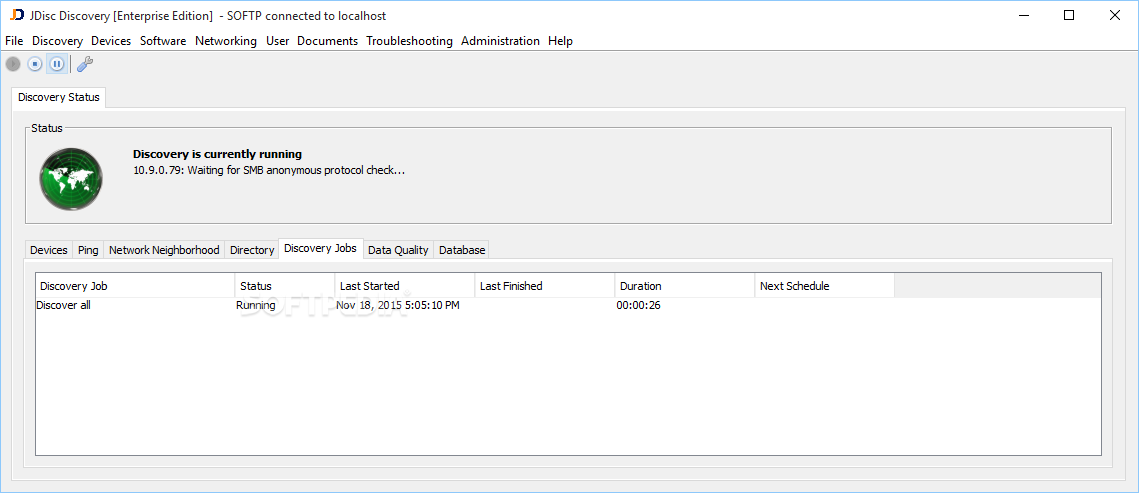Open the Discovery menu
Image resolution: width=1139 pixels, height=493 pixels.
tap(57, 41)
